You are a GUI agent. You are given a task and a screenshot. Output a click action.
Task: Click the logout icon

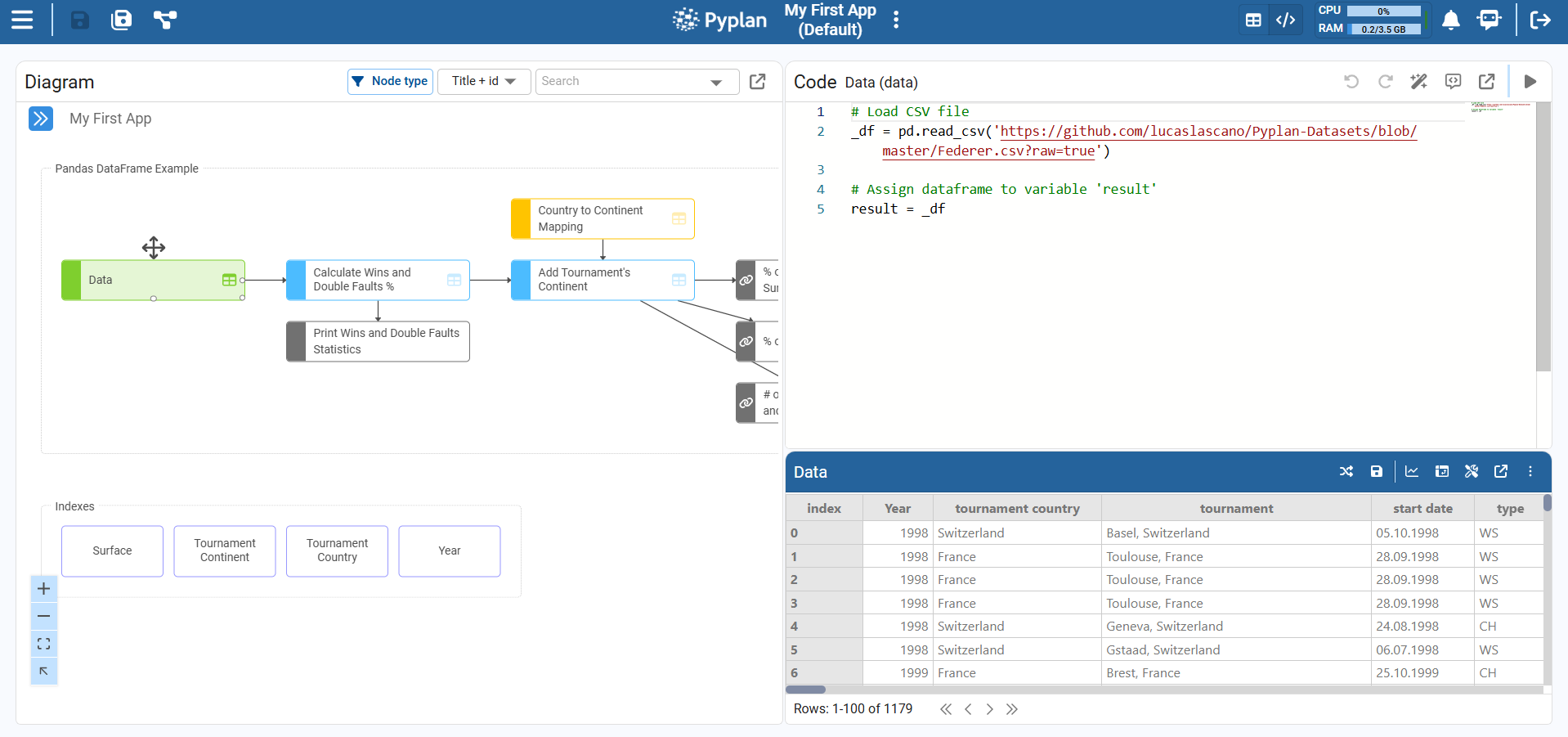[x=1540, y=20]
